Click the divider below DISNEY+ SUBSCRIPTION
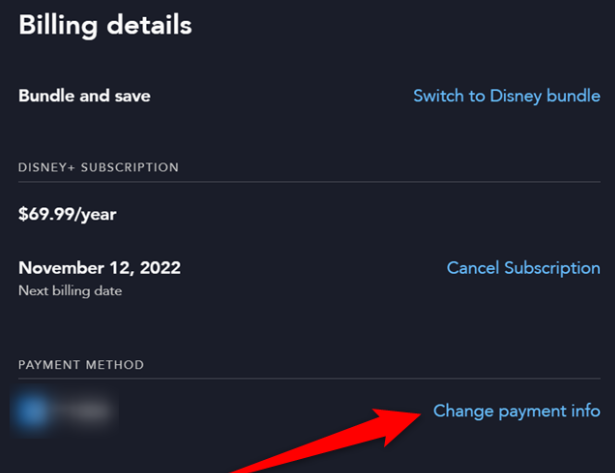This screenshot has width=615, height=473. (309, 182)
